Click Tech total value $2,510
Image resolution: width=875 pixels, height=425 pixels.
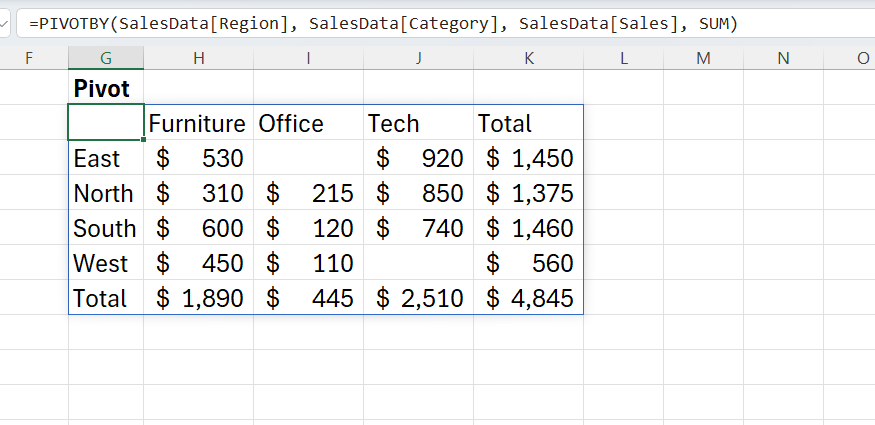[419, 297]
